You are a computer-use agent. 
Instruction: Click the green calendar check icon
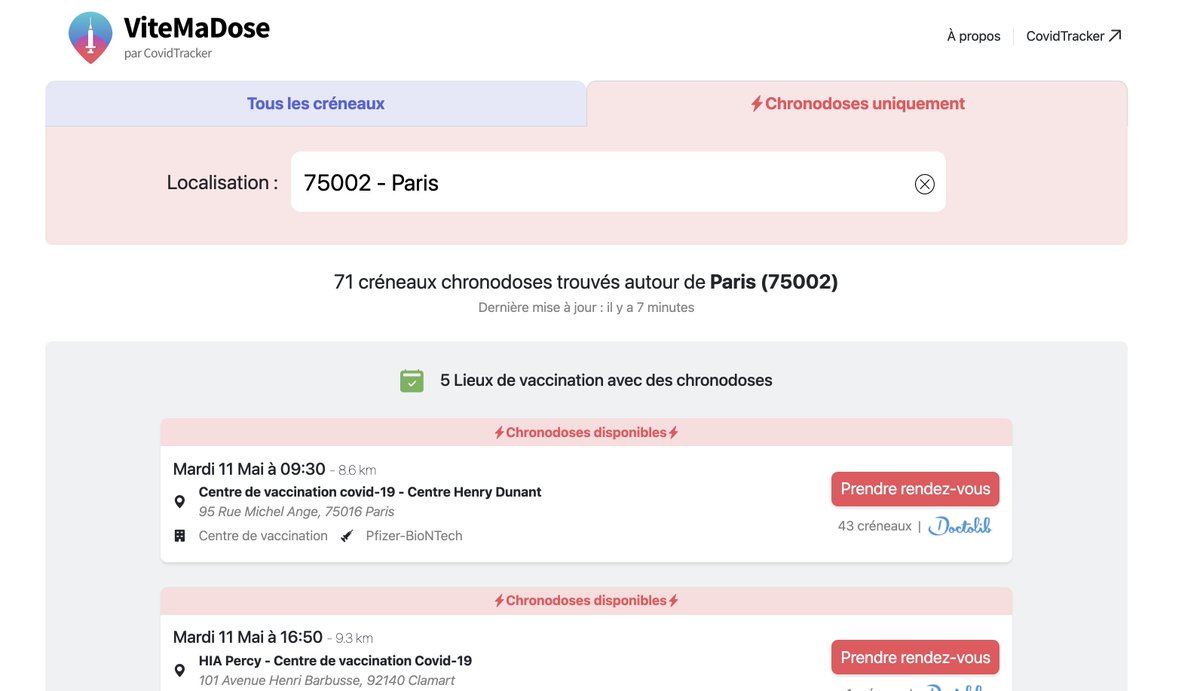pyautogui.click(x=412, y=381)
